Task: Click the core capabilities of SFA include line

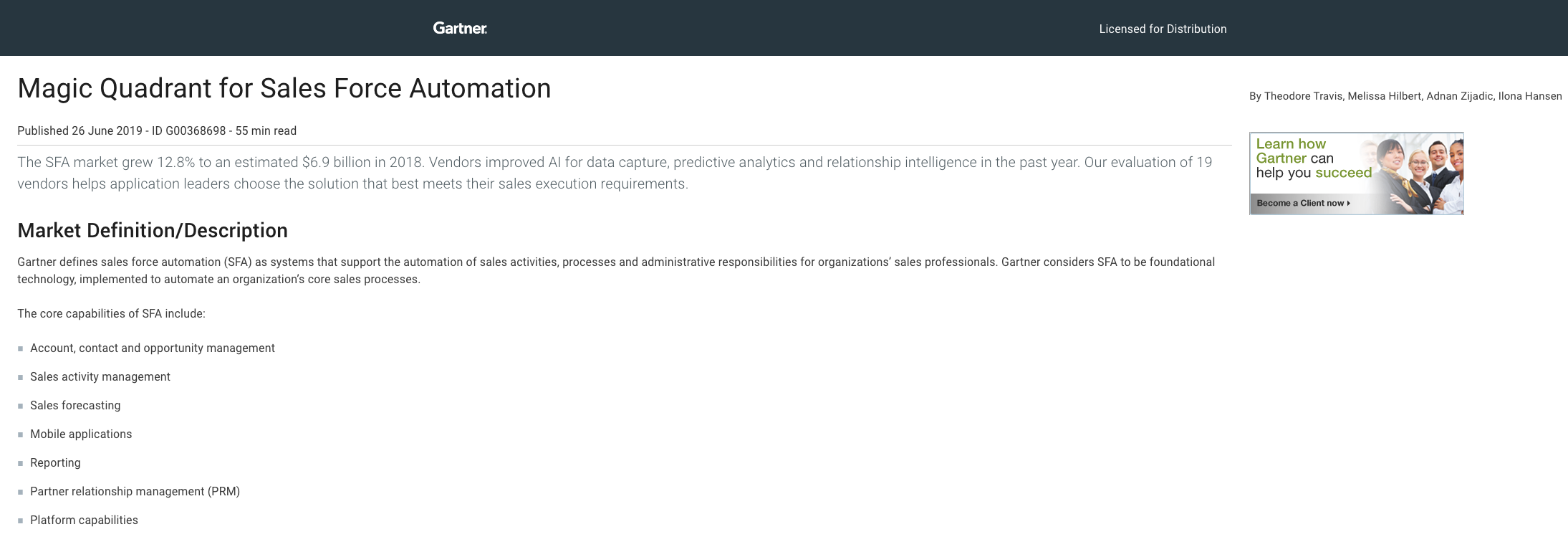Action: pyautogui.click(x=111, y=313)
